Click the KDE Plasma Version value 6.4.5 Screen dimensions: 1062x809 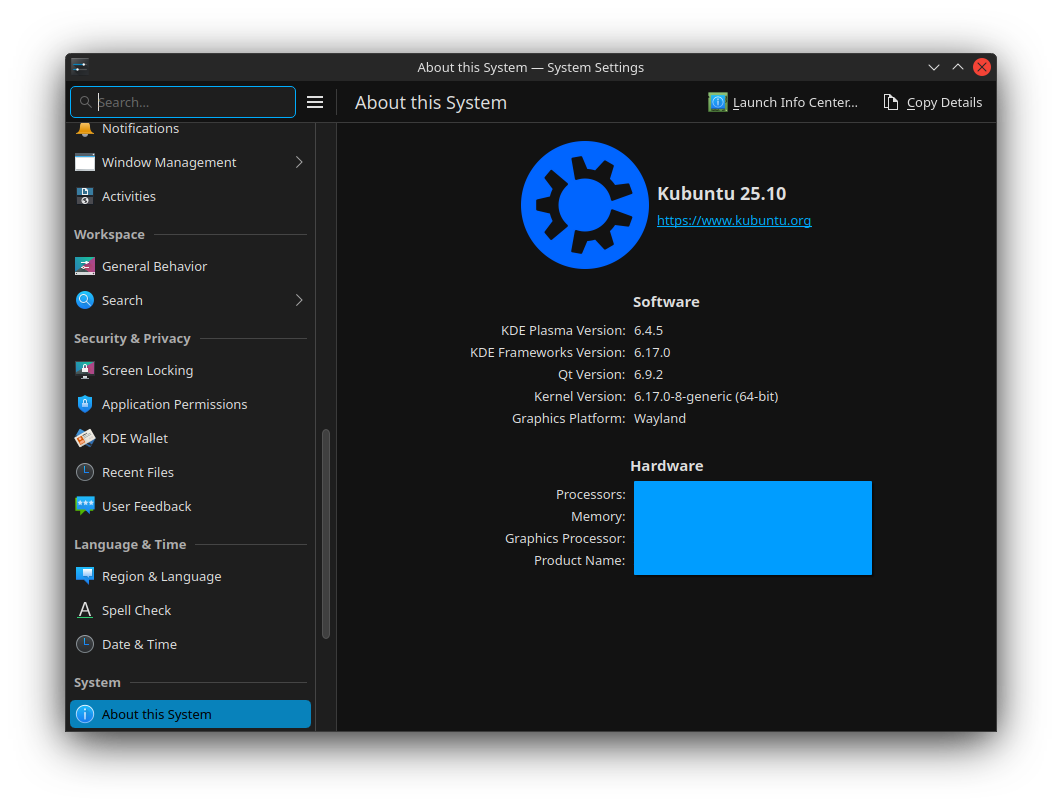[x=648, y=331]
